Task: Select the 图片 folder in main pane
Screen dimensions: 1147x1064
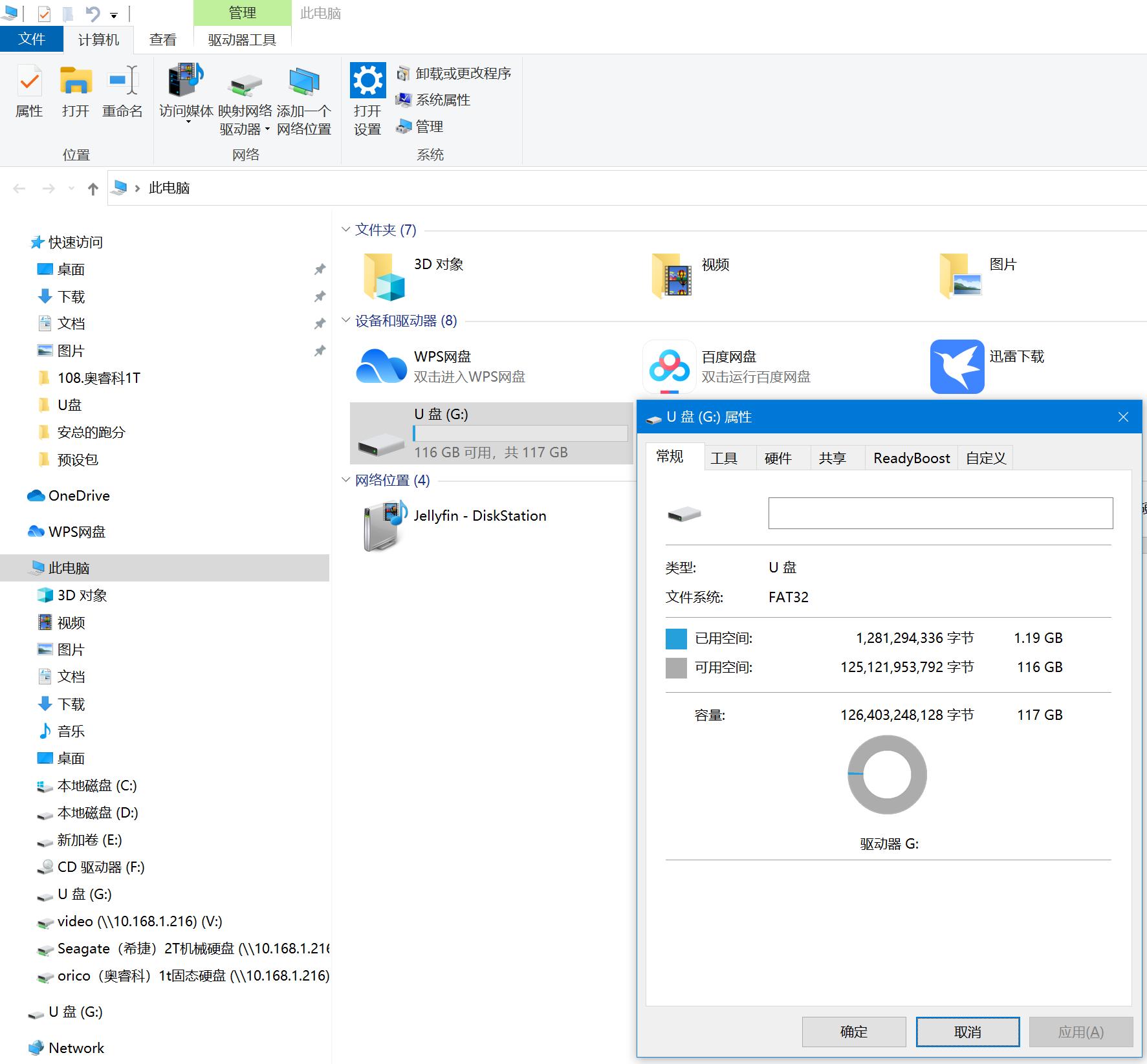Action: click(x=978, y=276)
